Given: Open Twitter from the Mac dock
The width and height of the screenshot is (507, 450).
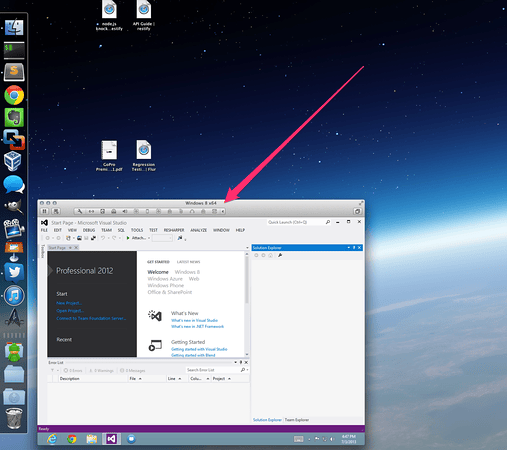Looking at the screenshot, I should [x=14, y=272].
